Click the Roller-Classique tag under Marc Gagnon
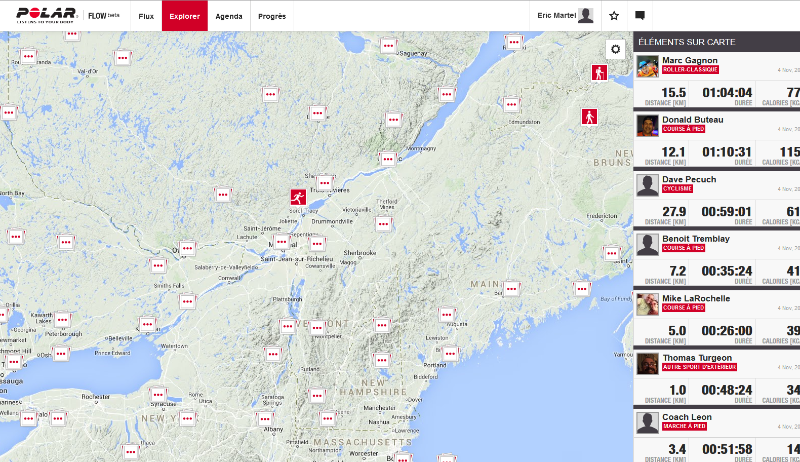 pyautogui.click(x=689, y=71)
